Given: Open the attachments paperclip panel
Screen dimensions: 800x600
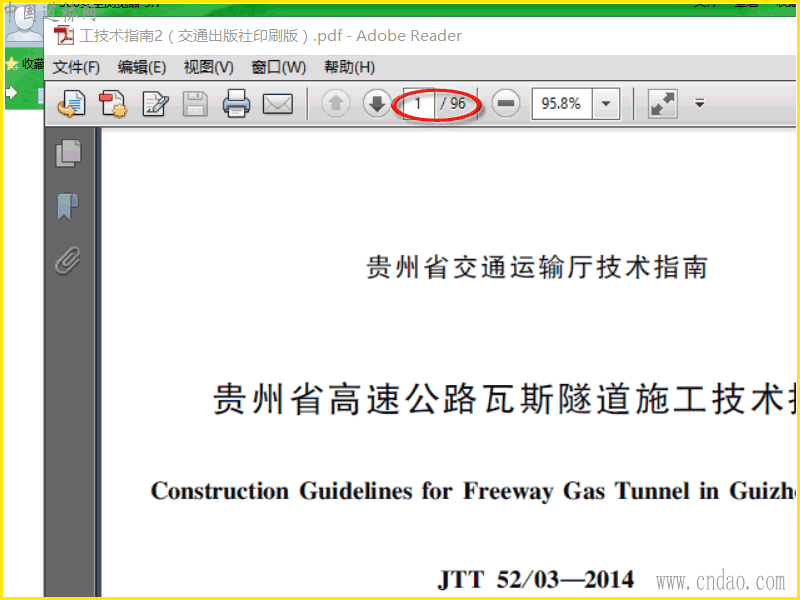Looking at the screenshot, I should coord(68,261).
